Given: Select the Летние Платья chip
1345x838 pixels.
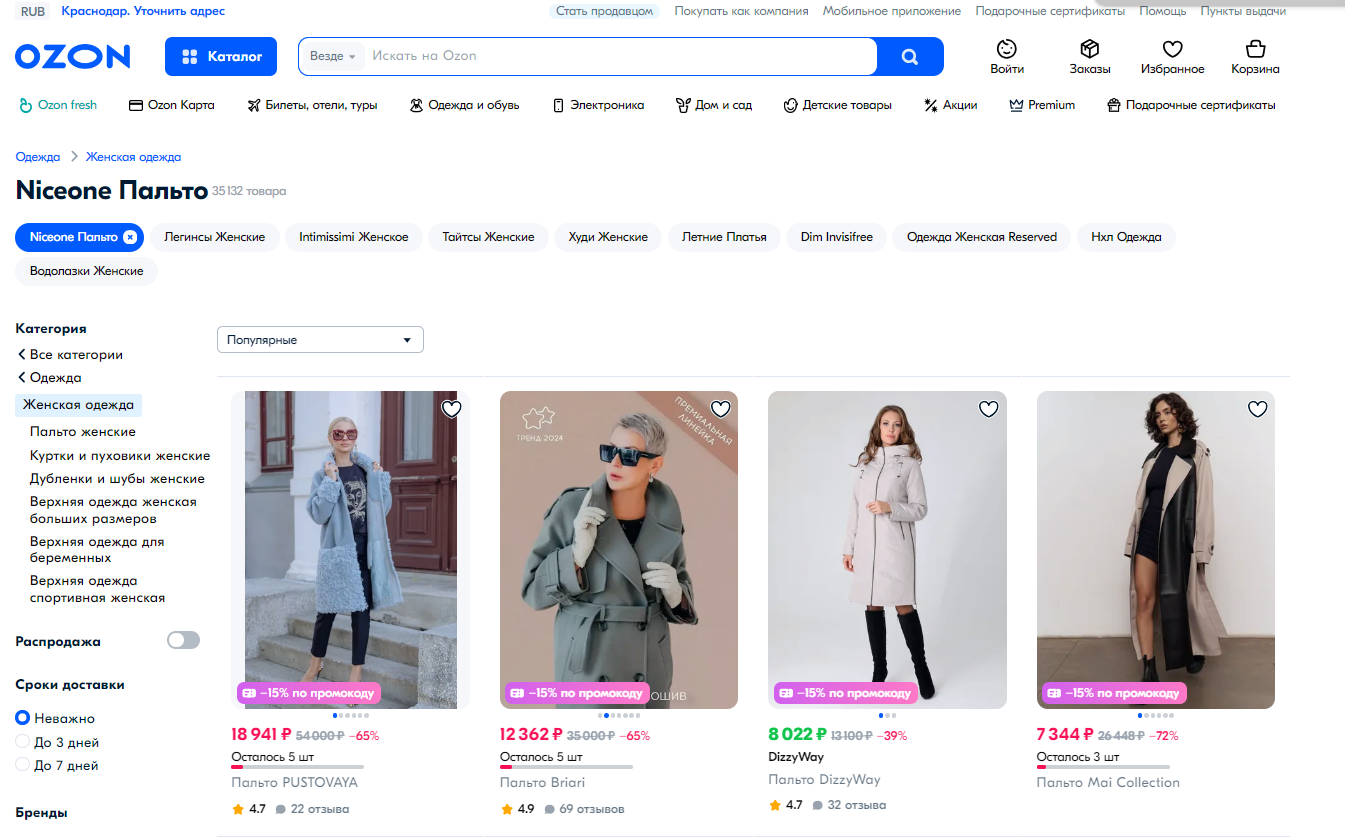Looking at the screenshot, I should click(724, 237).
